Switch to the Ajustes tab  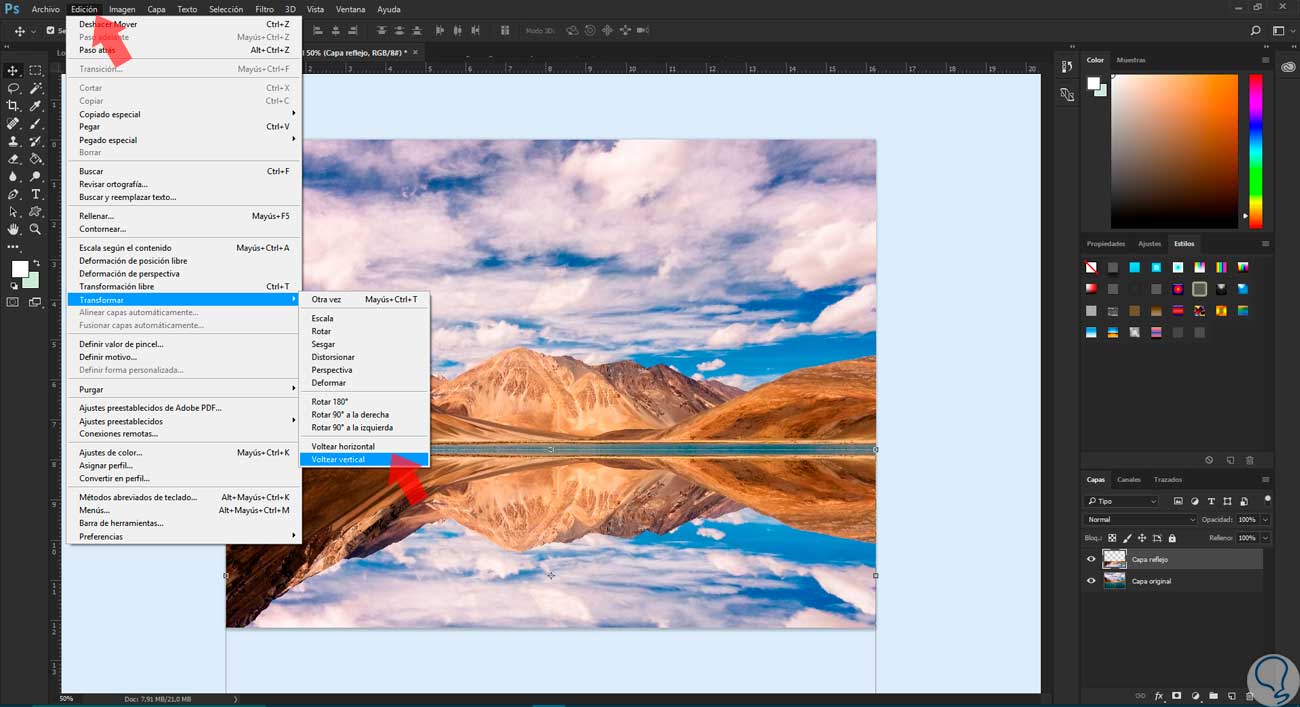[1150, 244]
